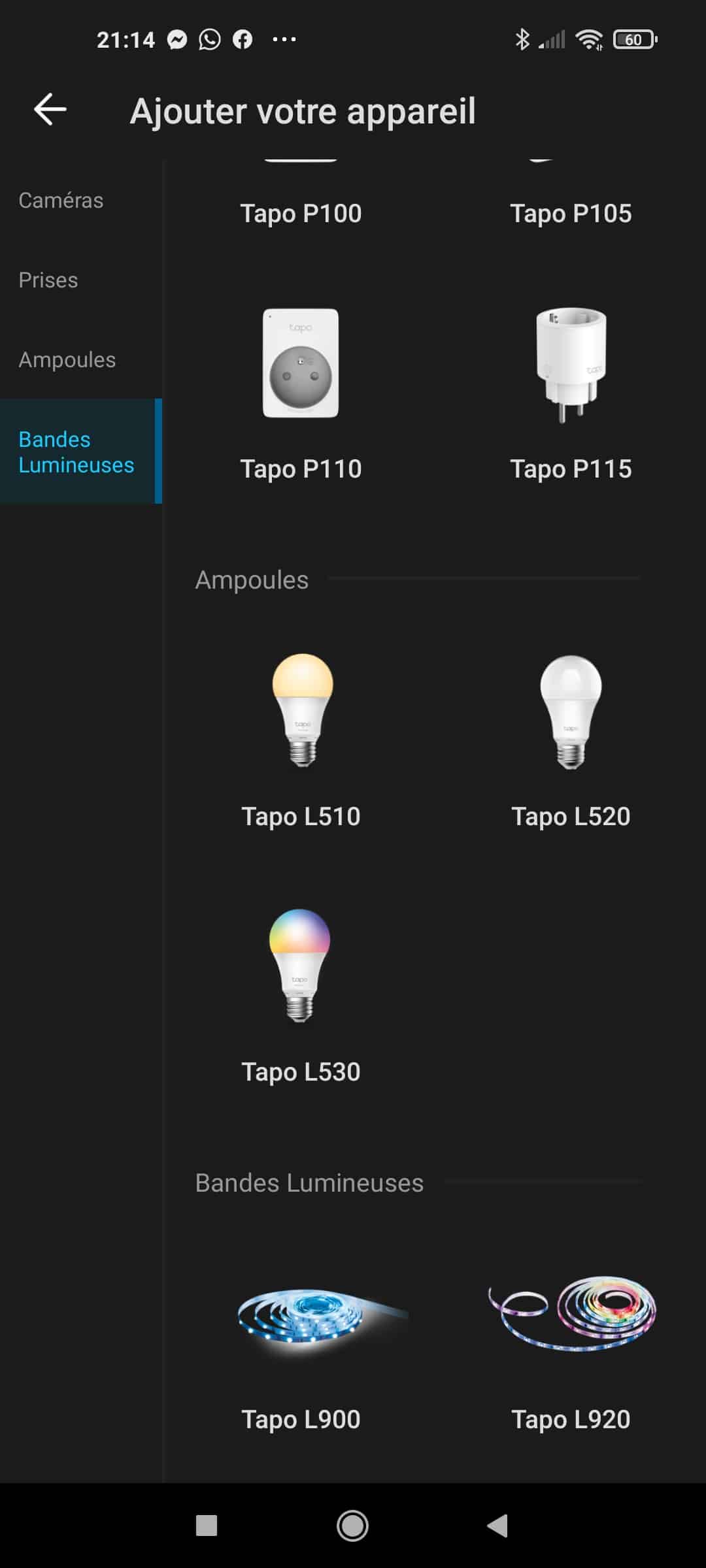The height and width of the screenshot is (1568, 706).
Task: Select the Tapo P115 plug image
Action: pos(571,365)
